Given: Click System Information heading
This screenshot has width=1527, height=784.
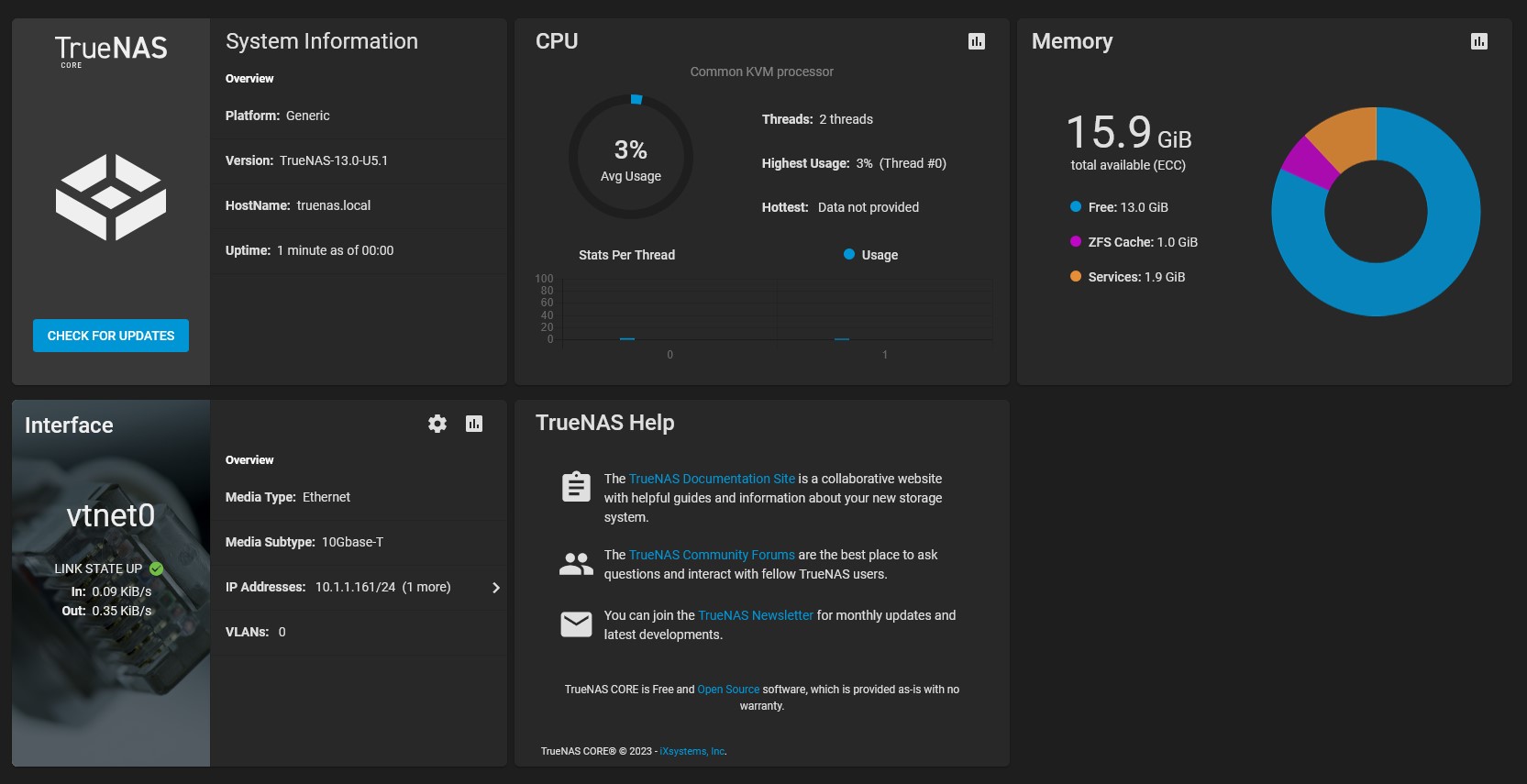Looking at the screenshot, I should (x=322, y=41).
